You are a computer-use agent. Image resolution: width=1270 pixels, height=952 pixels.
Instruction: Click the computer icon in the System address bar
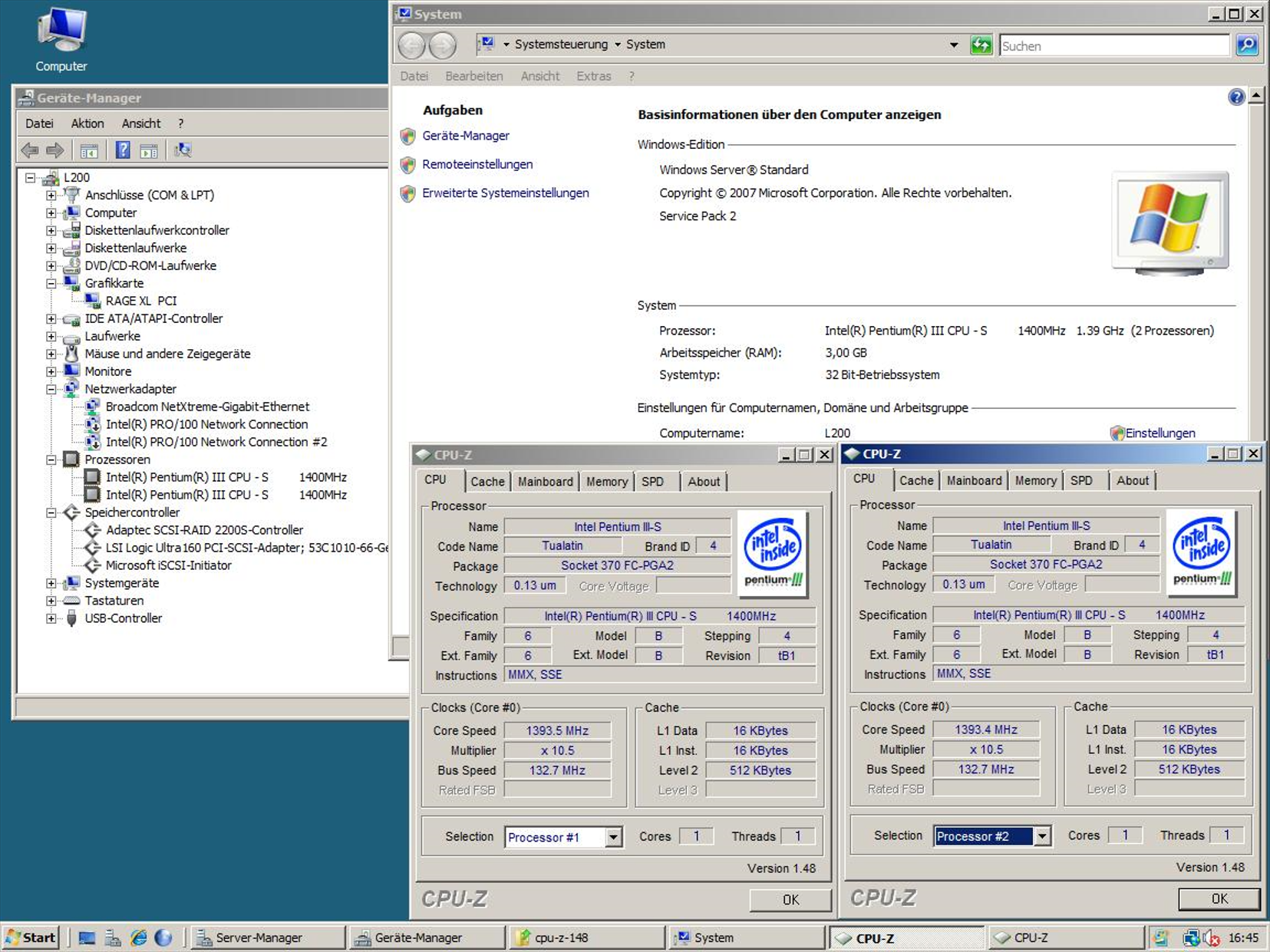click(487, 44)
